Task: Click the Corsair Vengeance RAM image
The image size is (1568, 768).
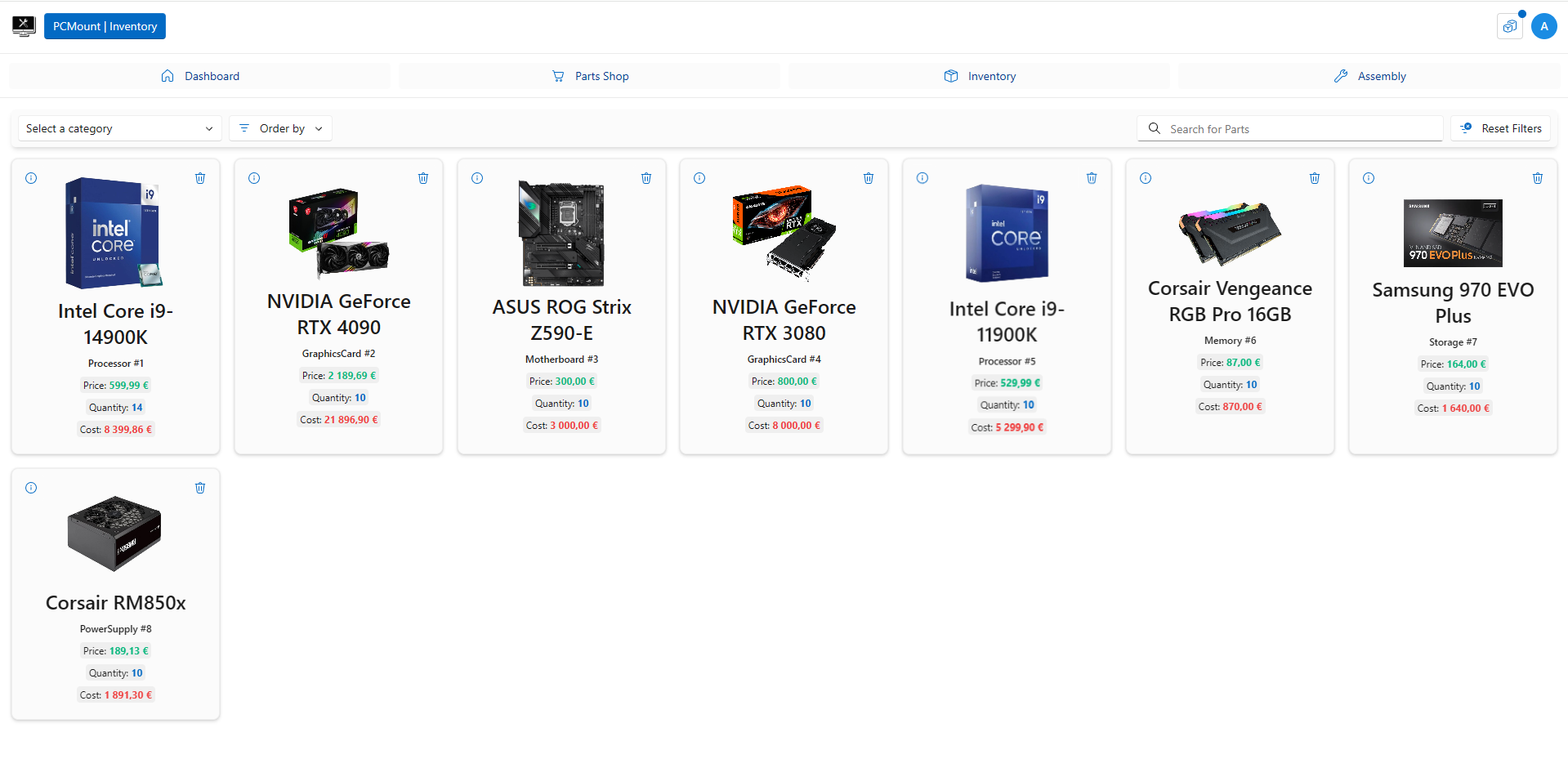Action: pos(1230,234)
